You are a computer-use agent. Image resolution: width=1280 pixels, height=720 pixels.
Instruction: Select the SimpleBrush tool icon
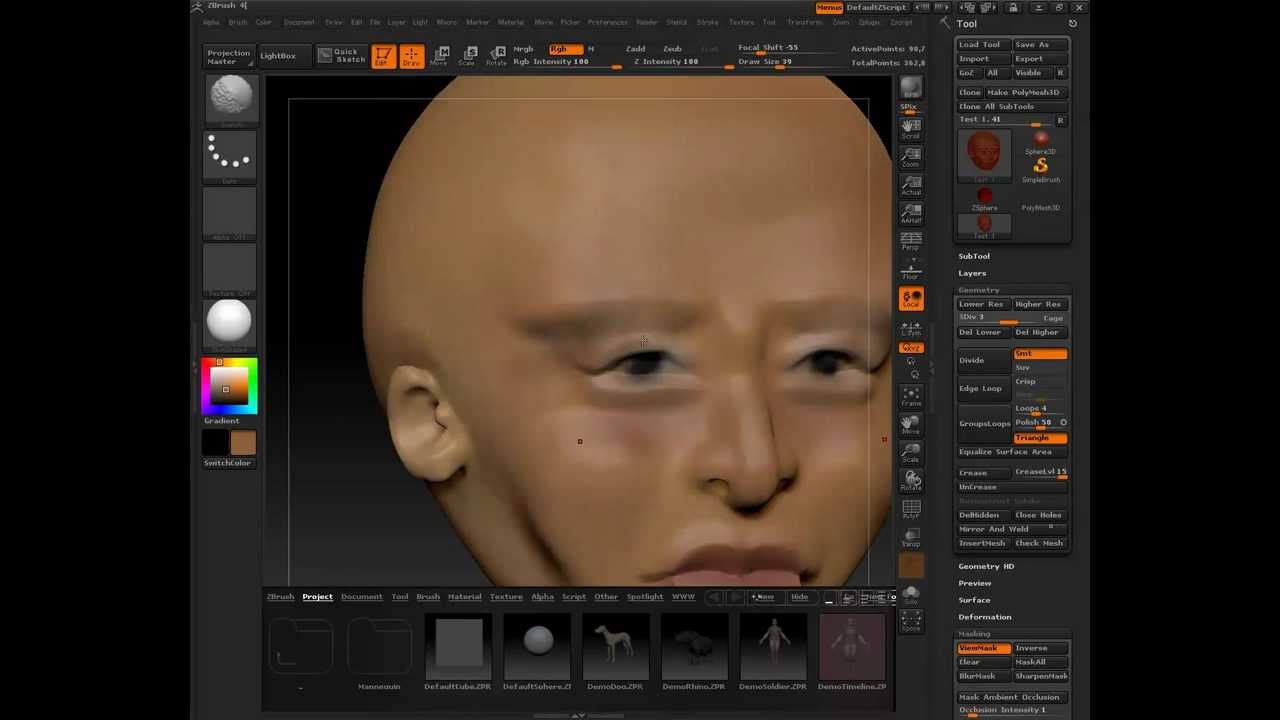1041,169
